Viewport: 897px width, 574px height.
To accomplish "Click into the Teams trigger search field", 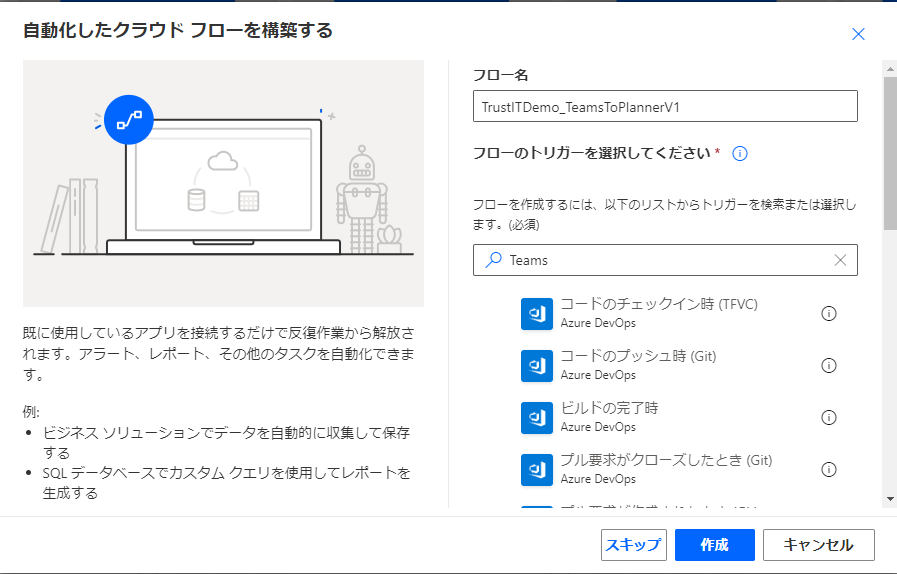I will pos(665,260).
